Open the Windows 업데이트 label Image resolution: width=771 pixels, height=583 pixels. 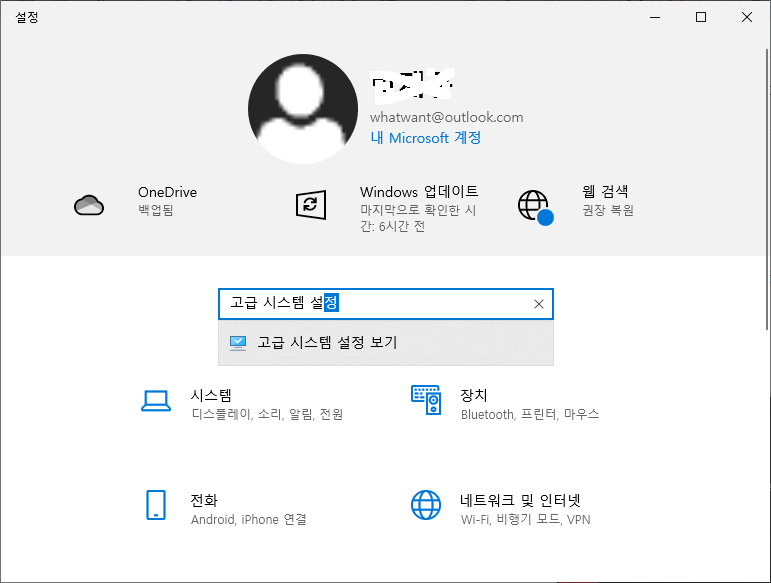[x=419, y=191]
